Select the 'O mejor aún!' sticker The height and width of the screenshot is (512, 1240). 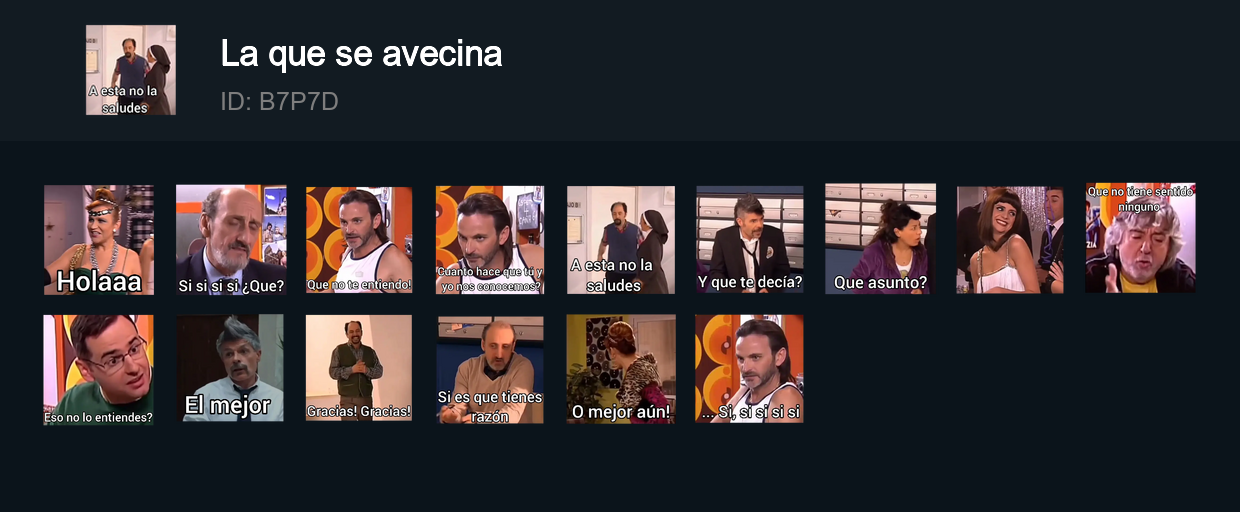[621, 369]
